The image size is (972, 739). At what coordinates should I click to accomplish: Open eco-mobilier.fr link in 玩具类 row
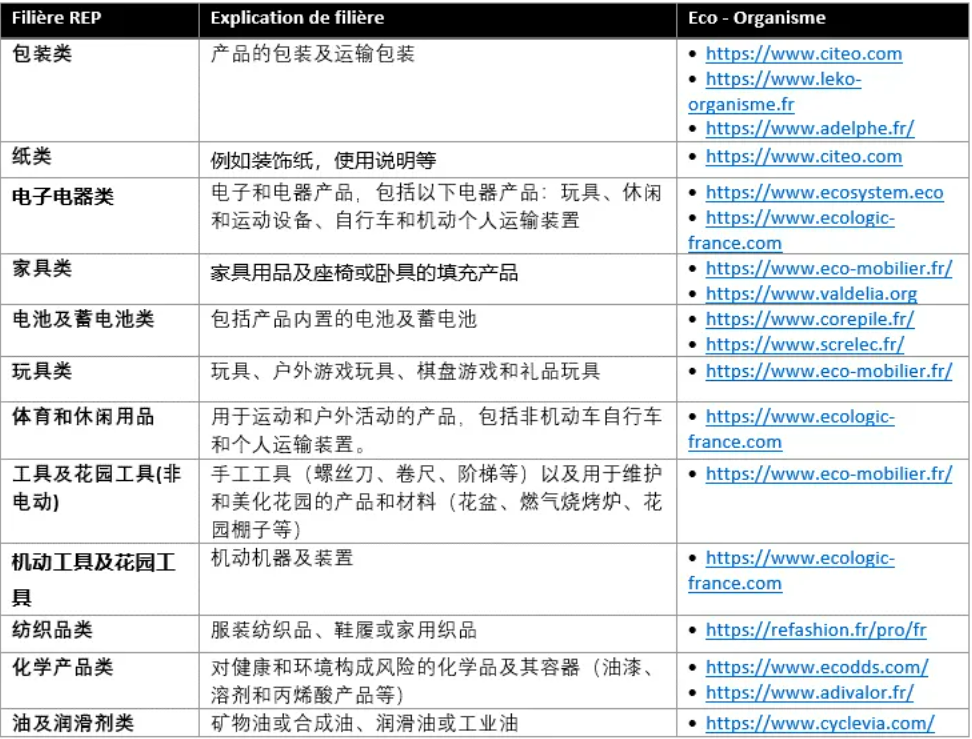(x=828, y=371)
